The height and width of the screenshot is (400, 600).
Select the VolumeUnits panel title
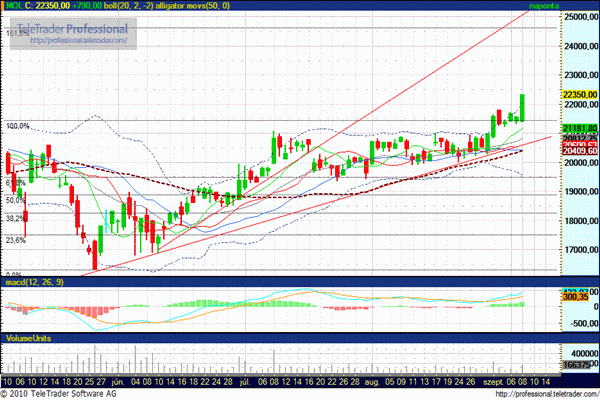[28, 339]
